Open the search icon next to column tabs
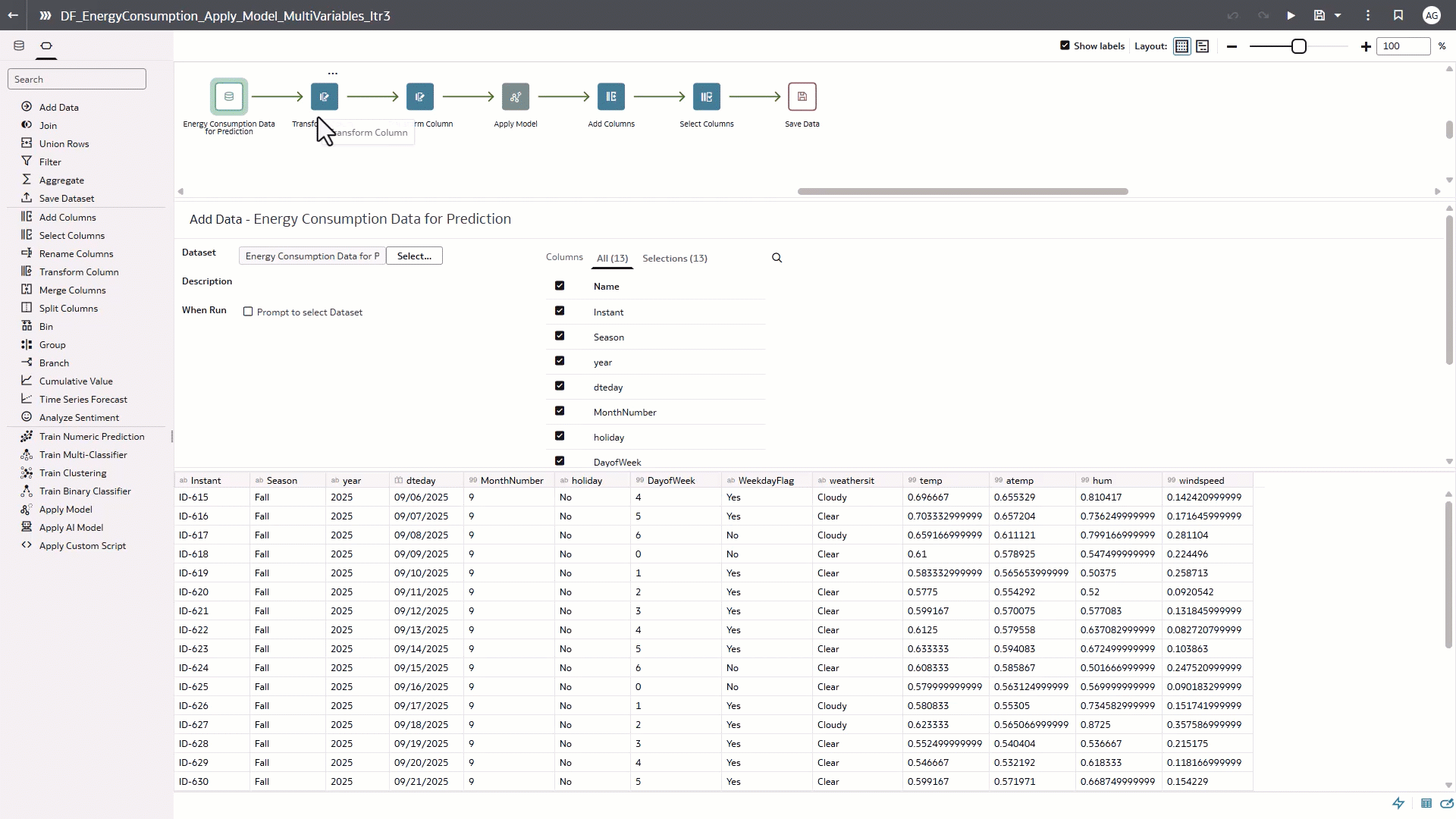This screenshot has height=819, width=1456. pyautogui.click(x=776, y=258)
